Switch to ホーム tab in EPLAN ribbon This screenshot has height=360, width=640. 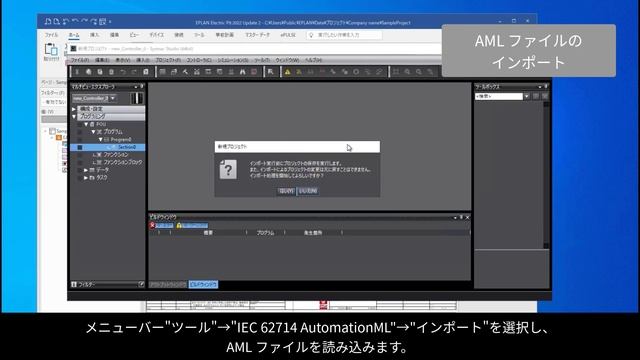coord(74,35)
